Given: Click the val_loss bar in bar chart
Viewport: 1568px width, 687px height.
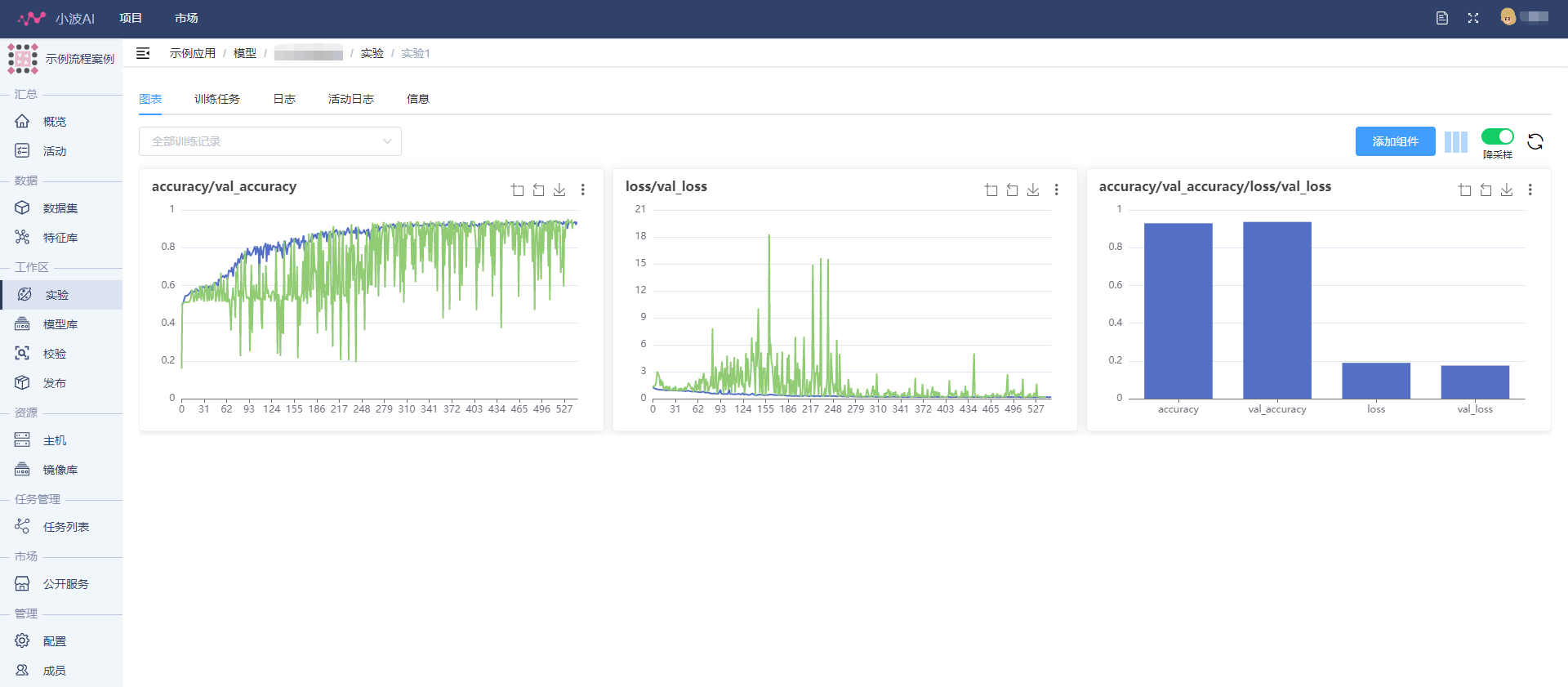Looking at the screenshot, I should pyautogui.click(x=1475, y=382).
